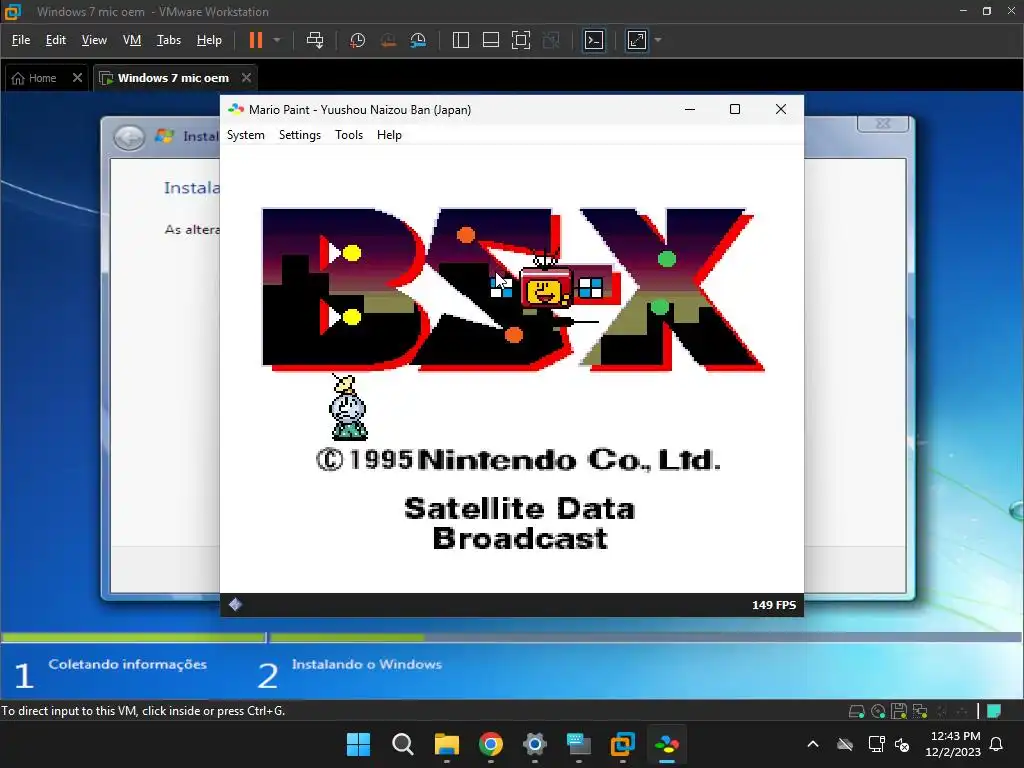
Task: Open Settings gear app on taskbar
Action: pyautogui.click(x=535, y=744)
